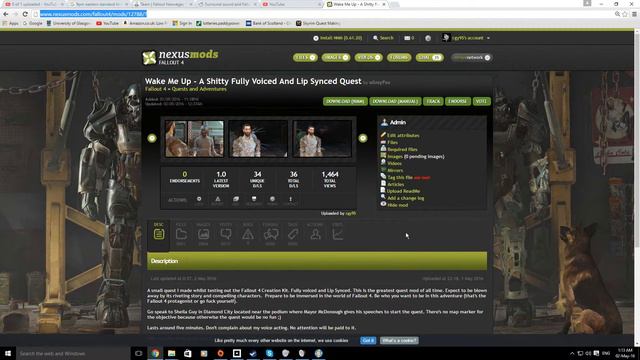
Task: Show previous gallery images arrow
Action: 152,138
